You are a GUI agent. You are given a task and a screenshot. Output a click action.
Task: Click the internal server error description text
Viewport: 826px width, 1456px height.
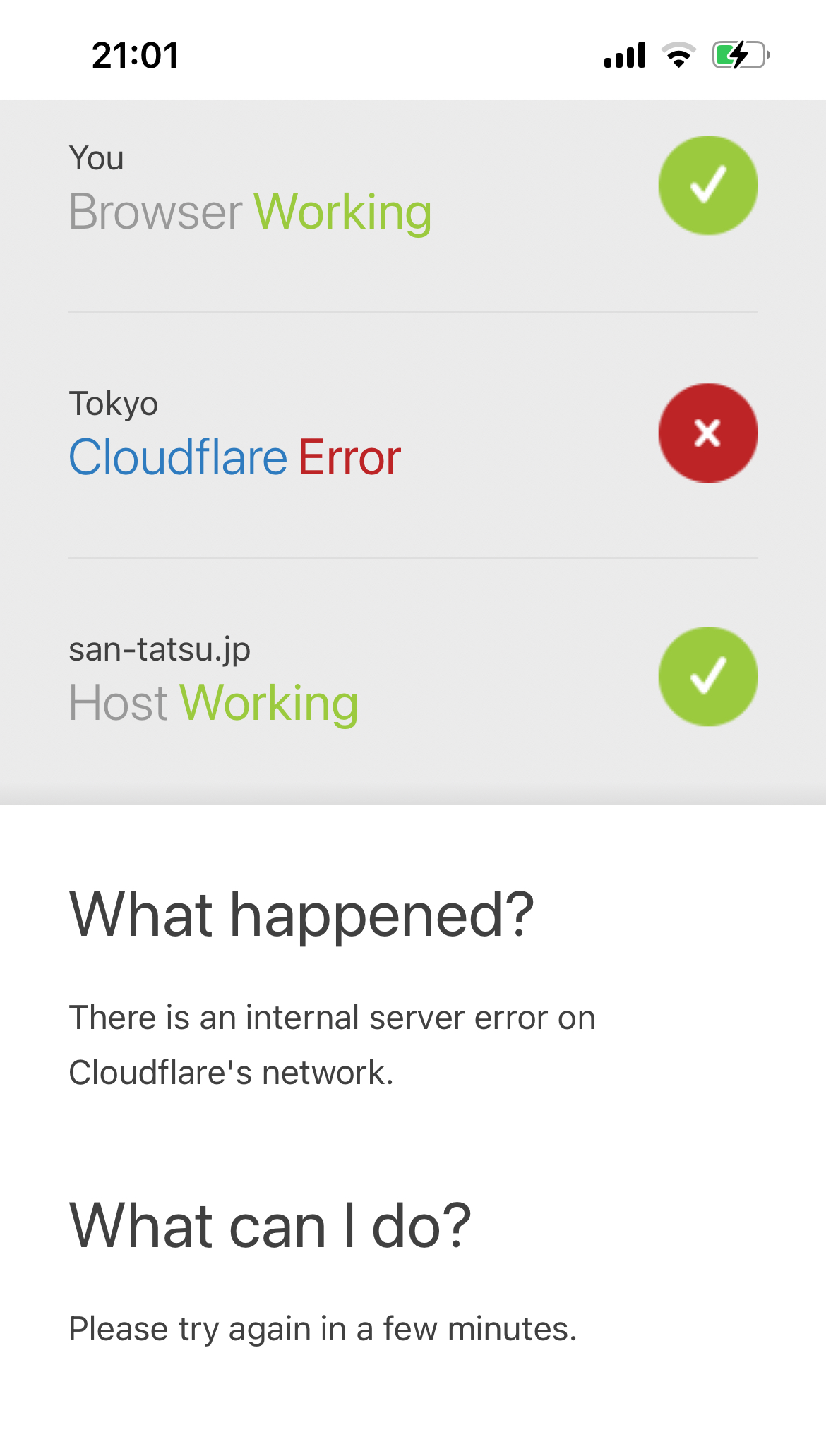pos(332,1045)
